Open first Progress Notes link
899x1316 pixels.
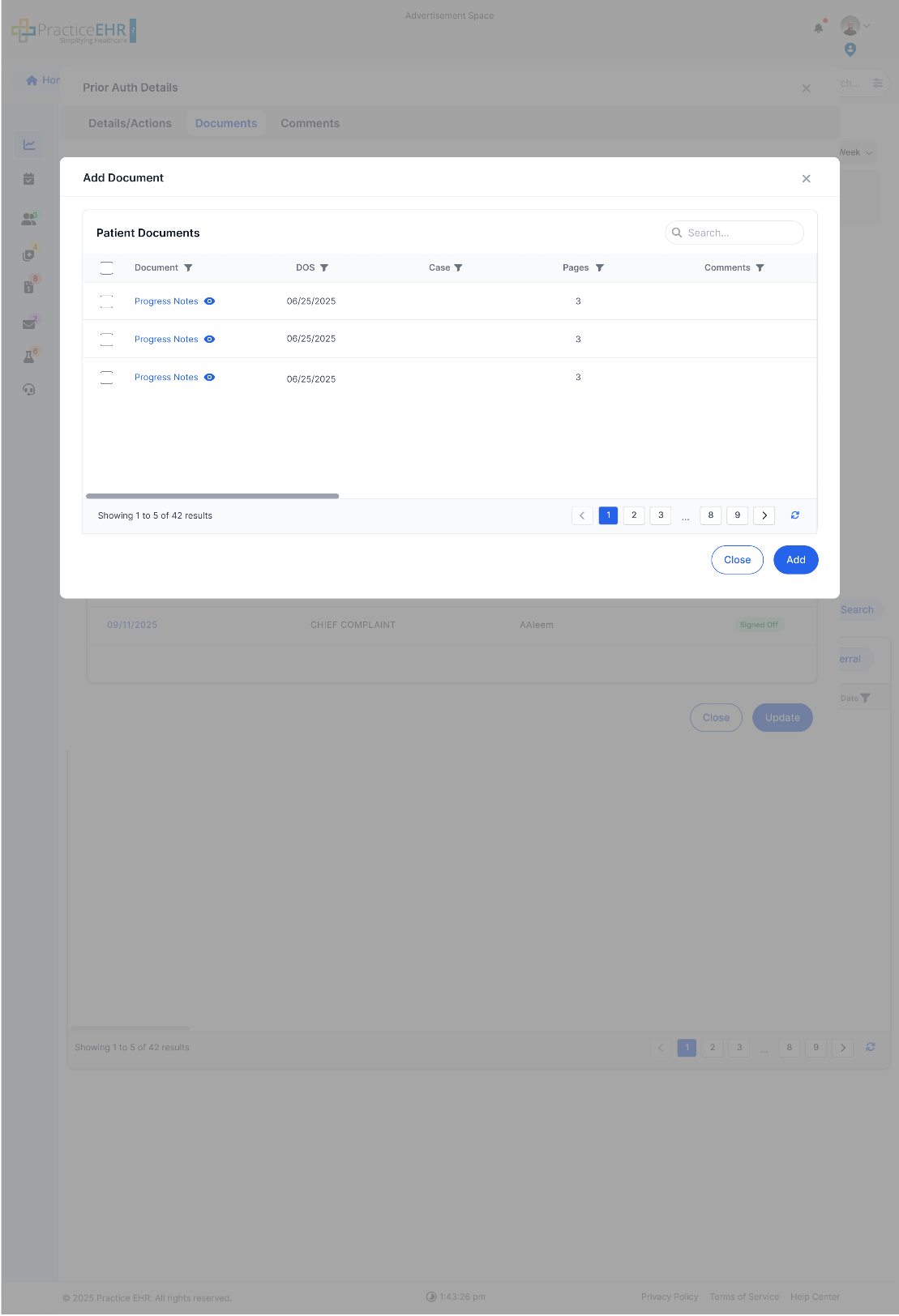pyautogui.click(x=166, y=301)
